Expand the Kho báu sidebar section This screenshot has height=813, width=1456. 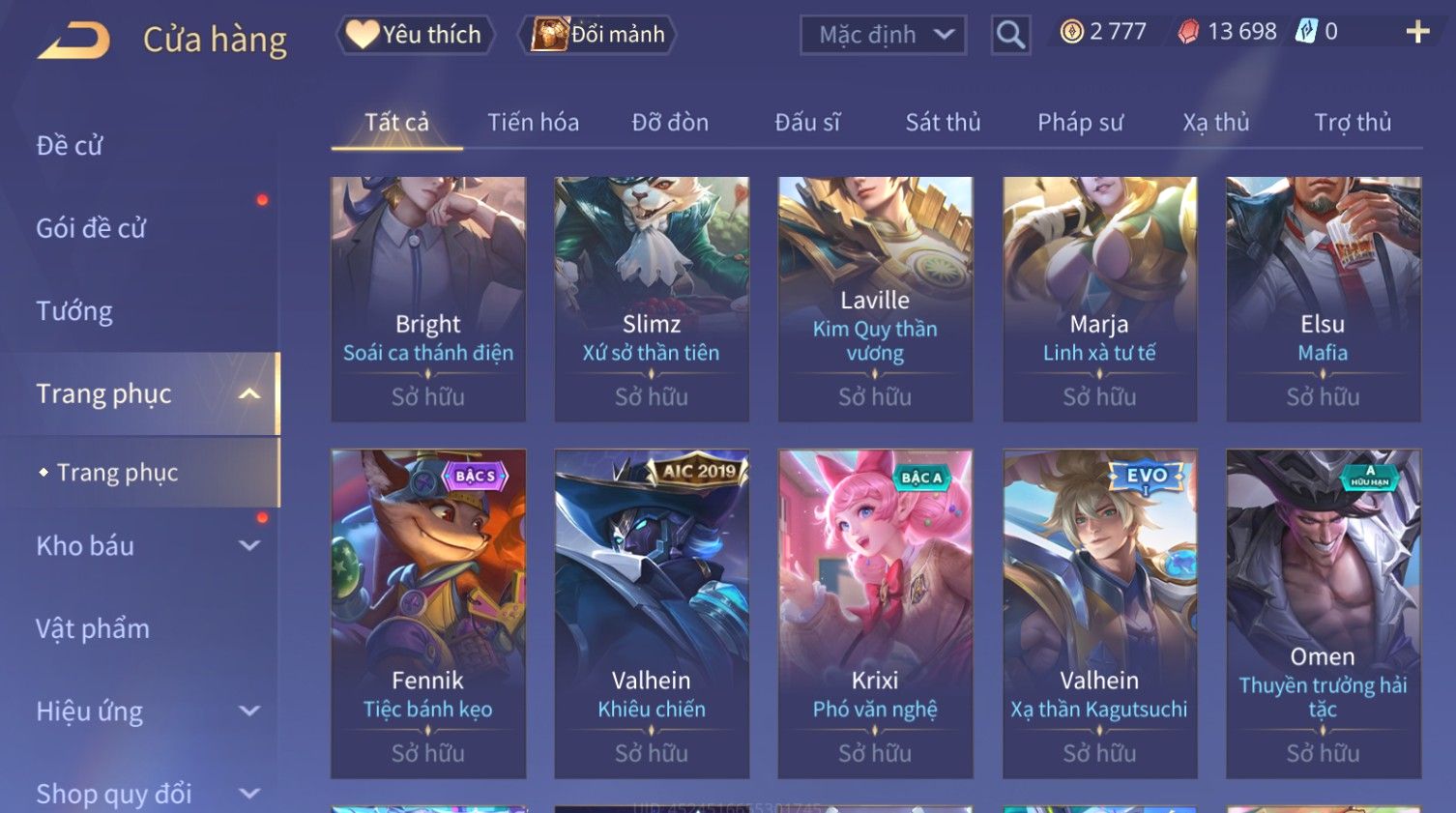(x=249, y=545)
